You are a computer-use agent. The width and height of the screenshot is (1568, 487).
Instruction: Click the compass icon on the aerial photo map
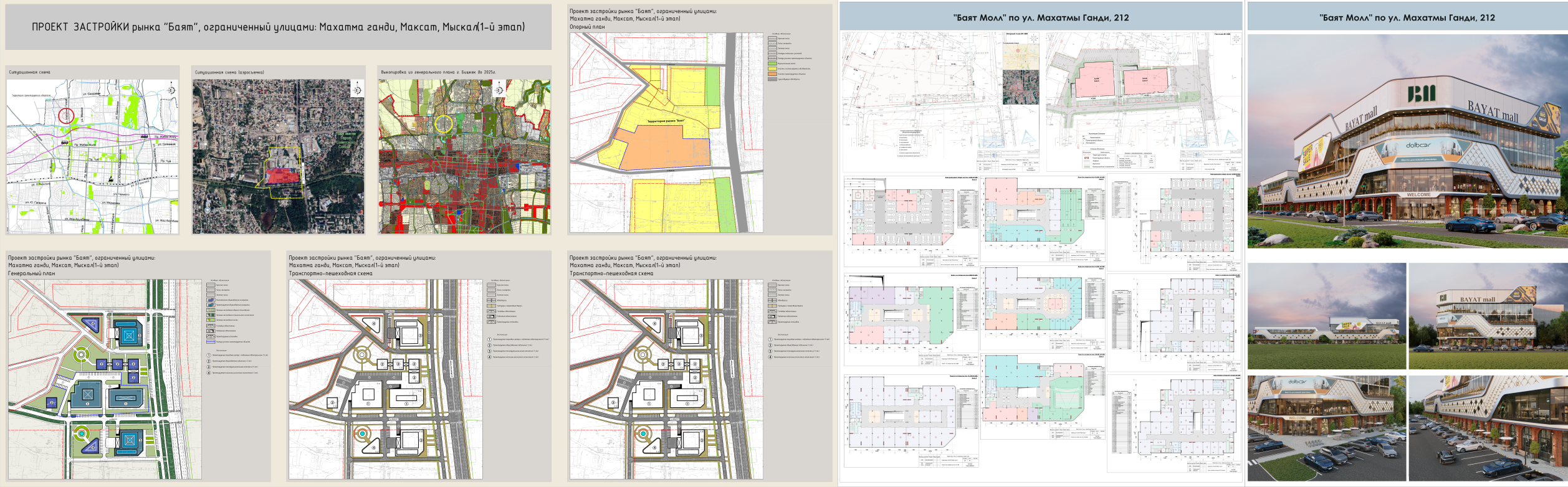(358, 90)
